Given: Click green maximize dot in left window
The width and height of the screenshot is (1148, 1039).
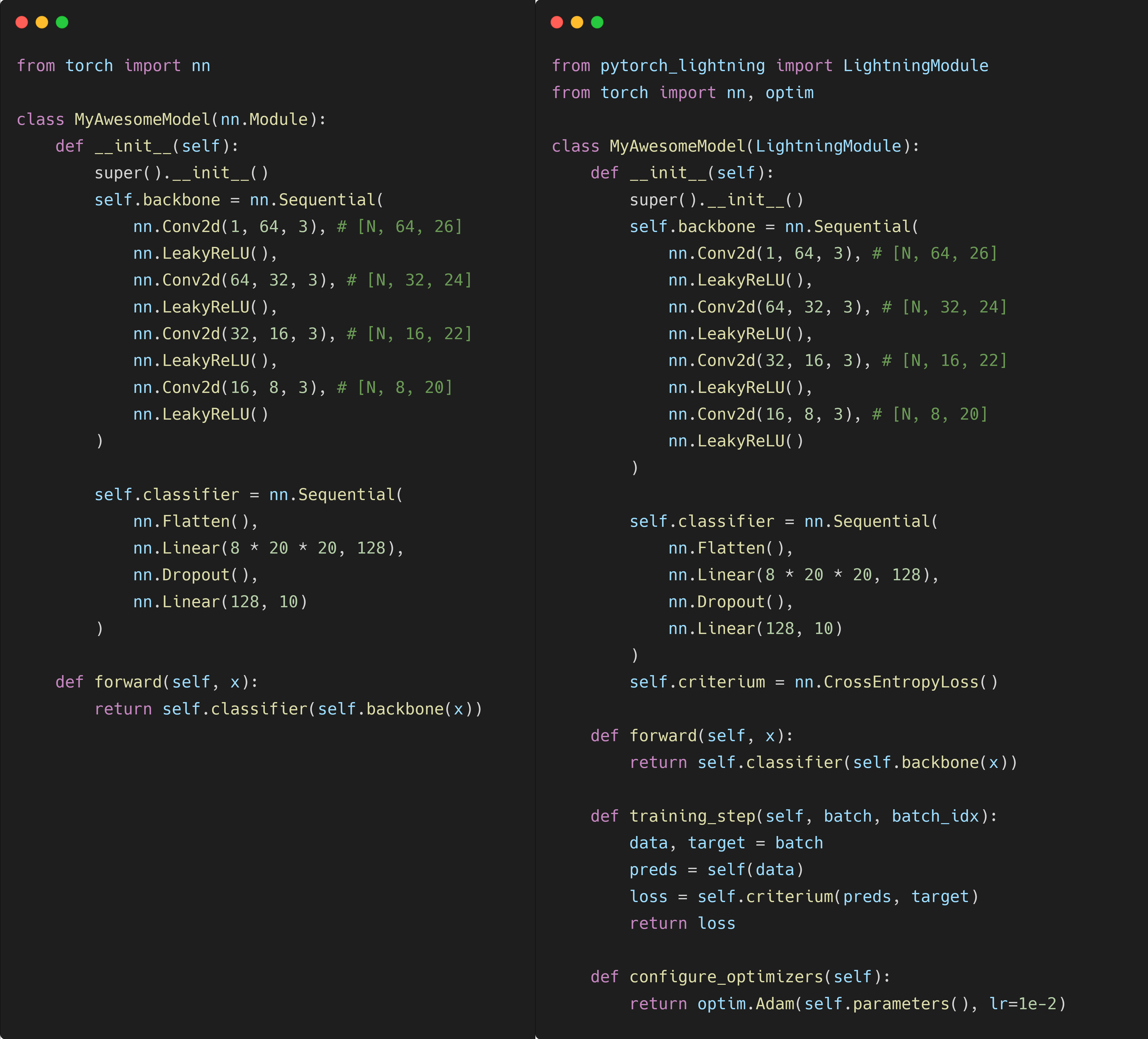Looking at the screenshot, I should coord(62,22).
